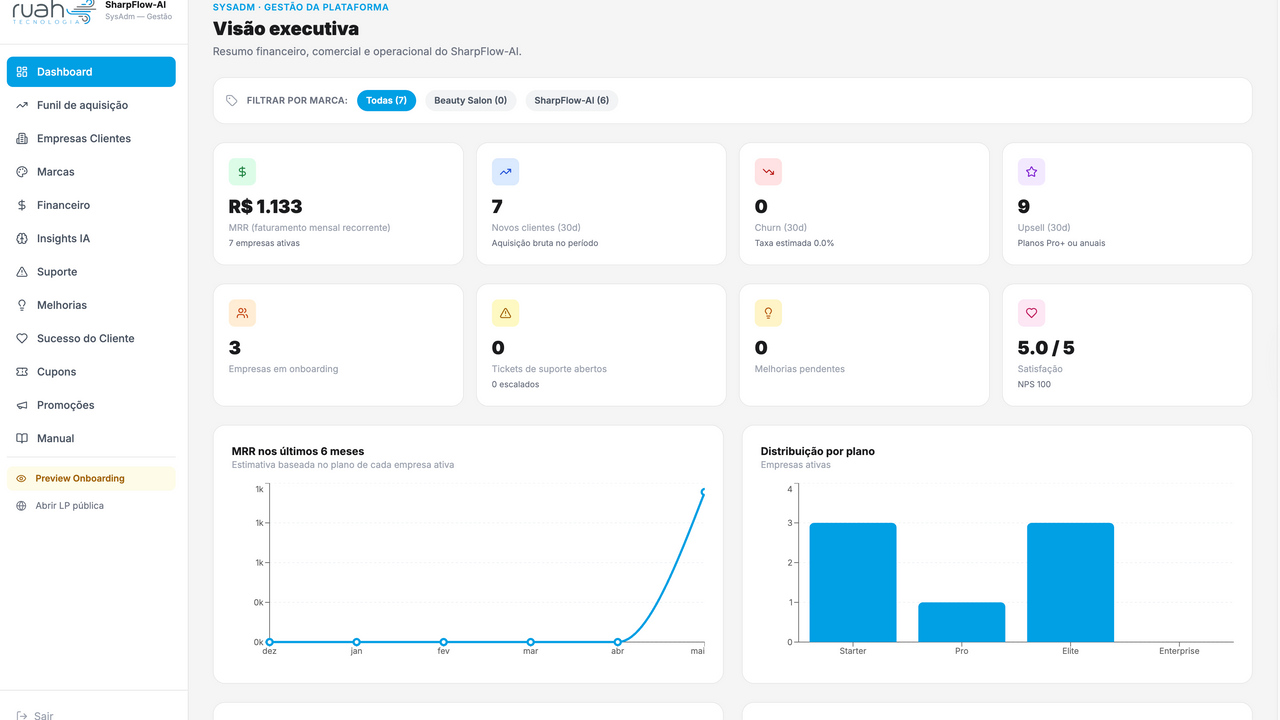Click the Preview Onboarding button
1280x720 pixels.
pos(91,478)
